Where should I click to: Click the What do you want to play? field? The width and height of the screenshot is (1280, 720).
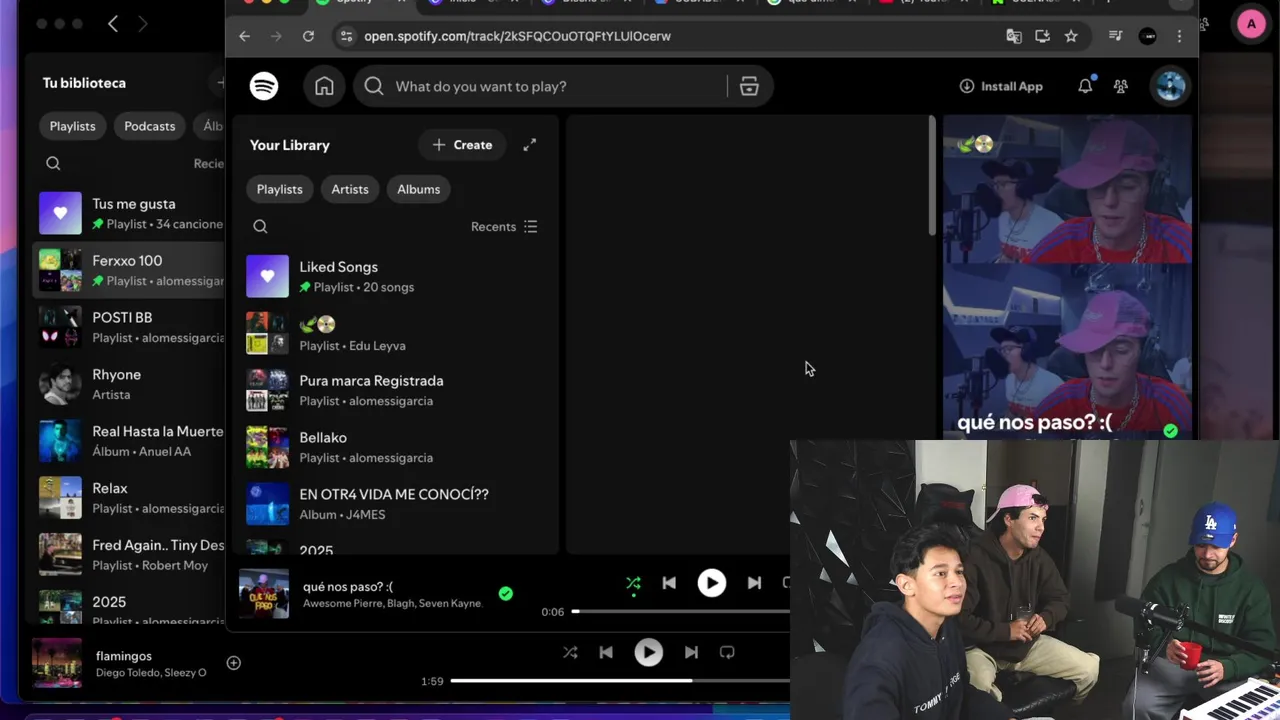coord(560,86)
